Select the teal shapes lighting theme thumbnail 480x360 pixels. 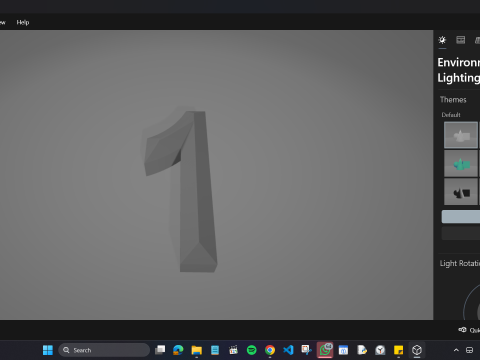461,163
